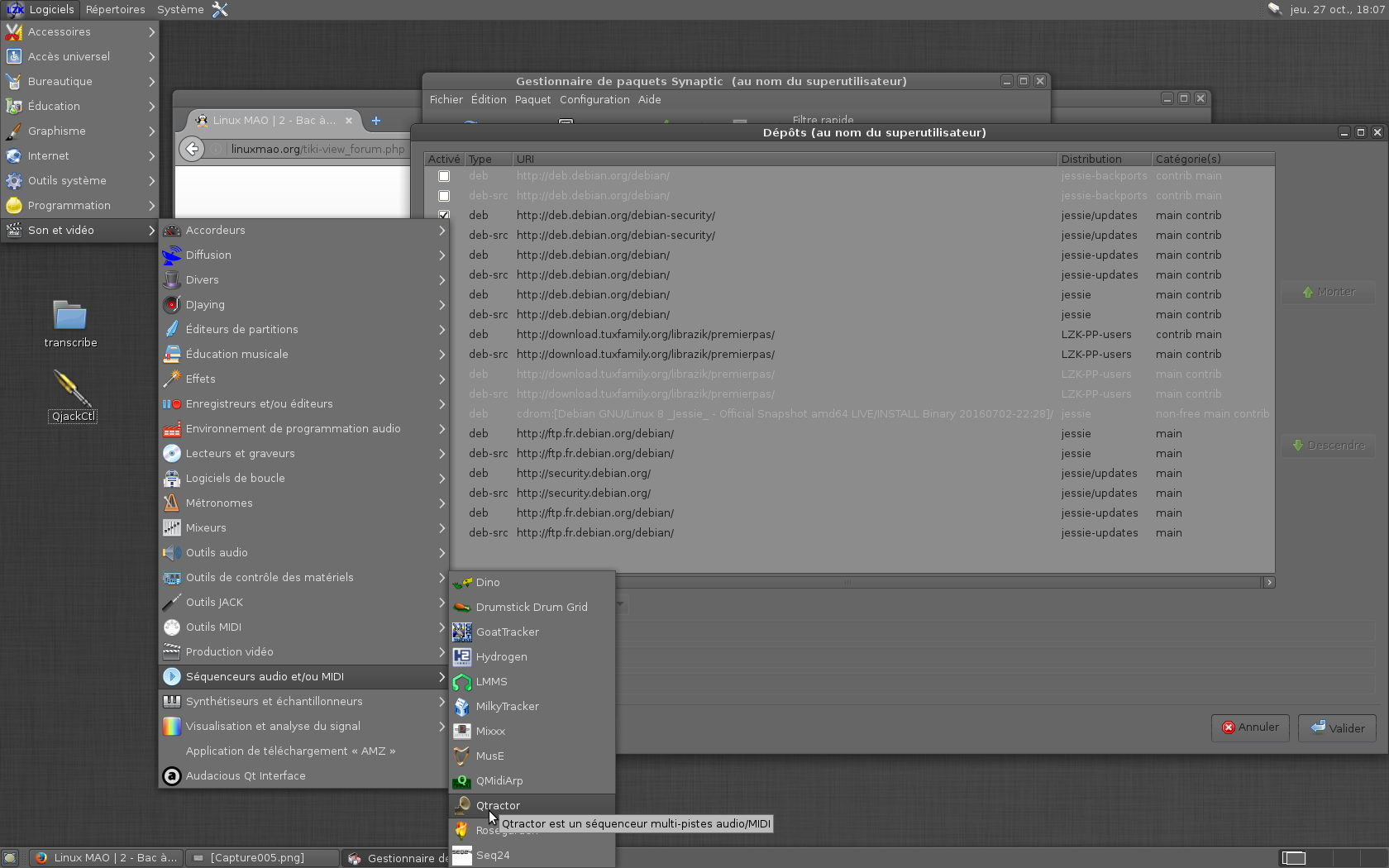This screenshot has height=868, width=1389.
Task: Click the Synthétiseurs keyboard icon
Action: coord(172,701)
